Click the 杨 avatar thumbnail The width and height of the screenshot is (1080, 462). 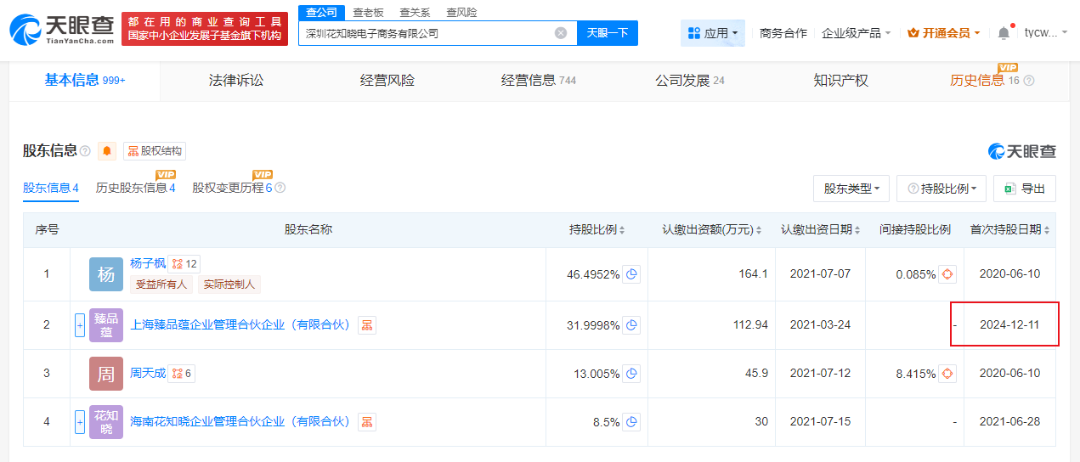tap(105, 274)
